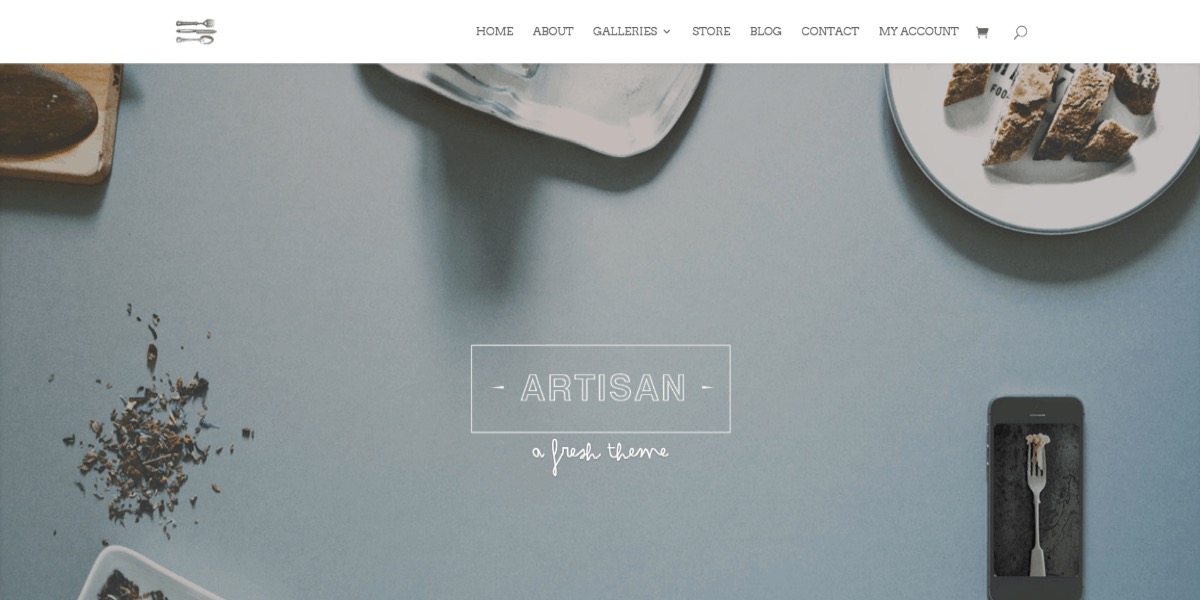Open the About page link
Image resolution: width=1200 pixels, height=600 pixels.
coord(553,32)
